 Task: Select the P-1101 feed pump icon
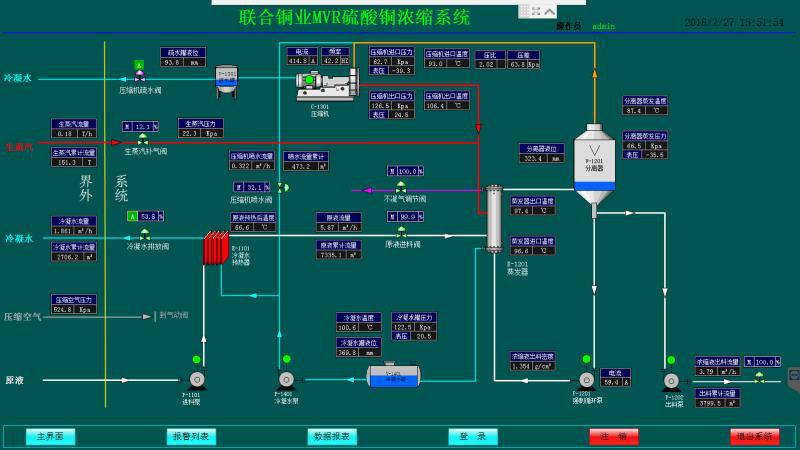[196, 379]
